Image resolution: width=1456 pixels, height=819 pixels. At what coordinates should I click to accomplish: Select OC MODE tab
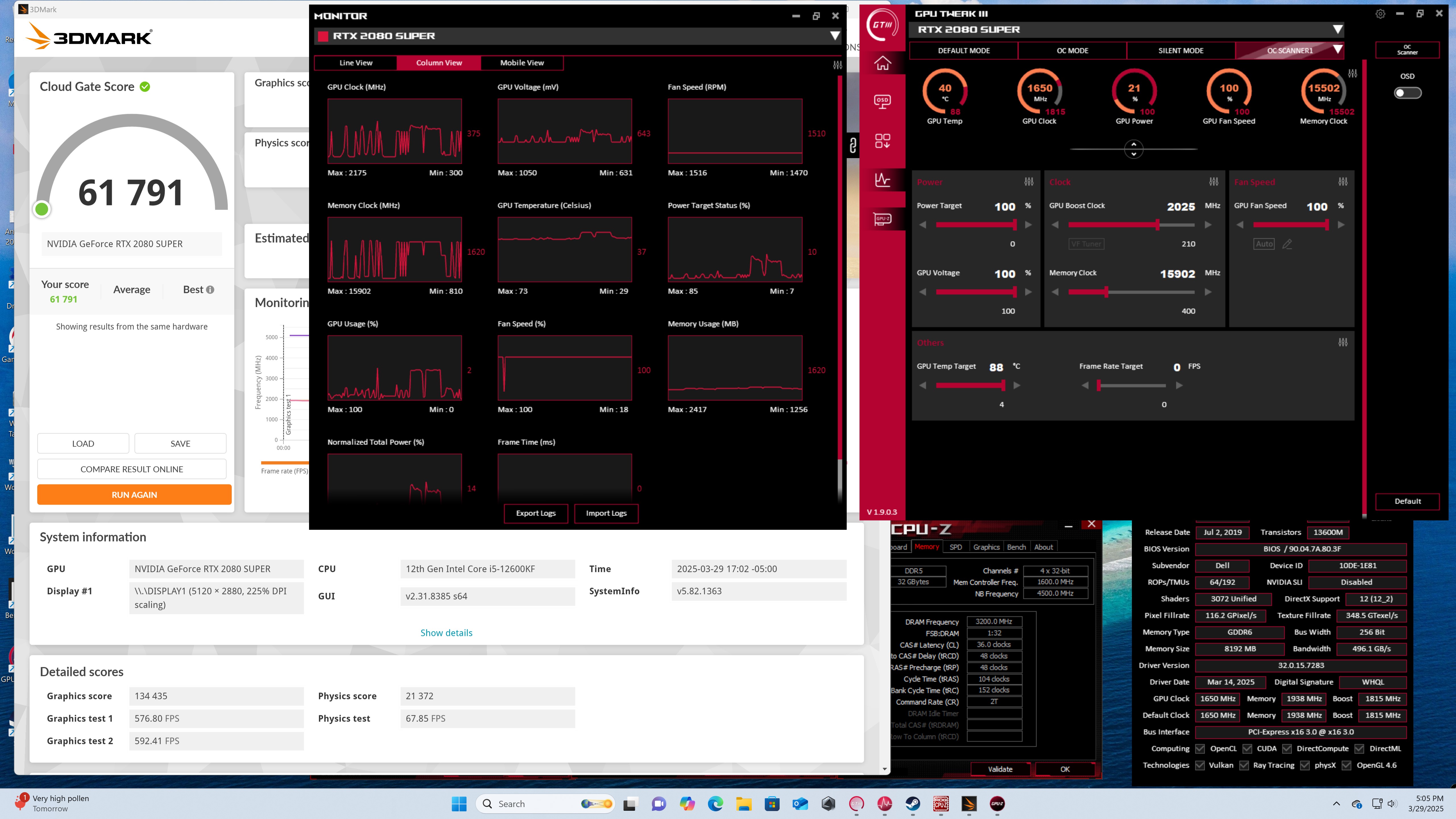click(x=1072, y=50)
